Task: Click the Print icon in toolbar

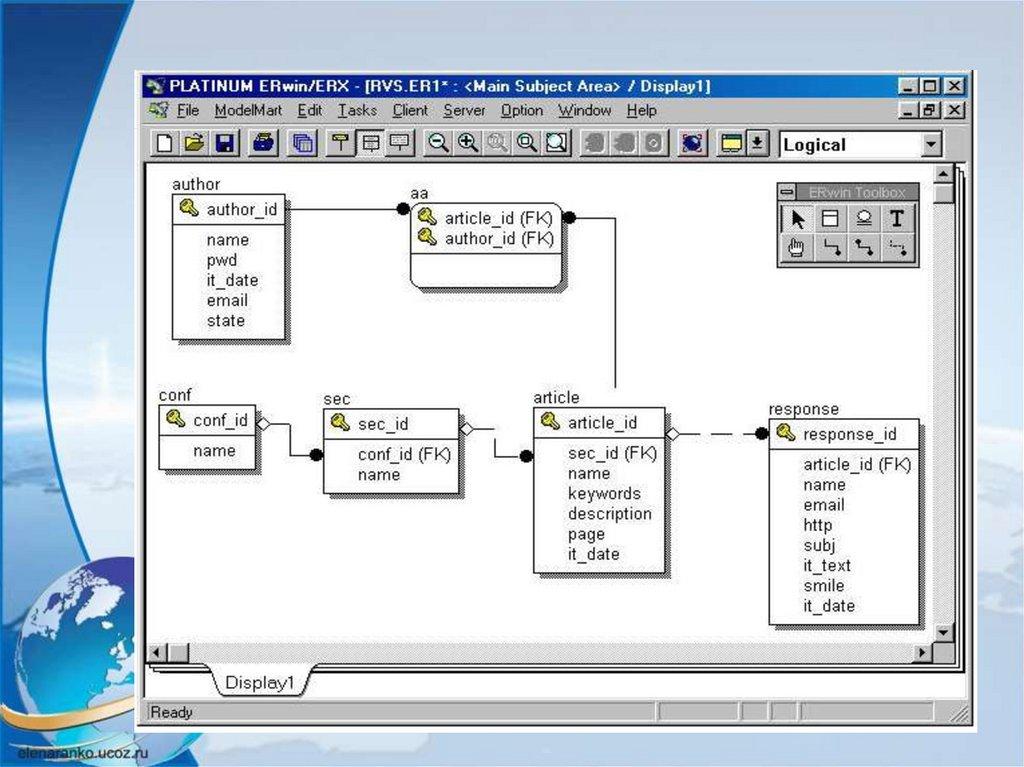Action: (x=264, y=144)
